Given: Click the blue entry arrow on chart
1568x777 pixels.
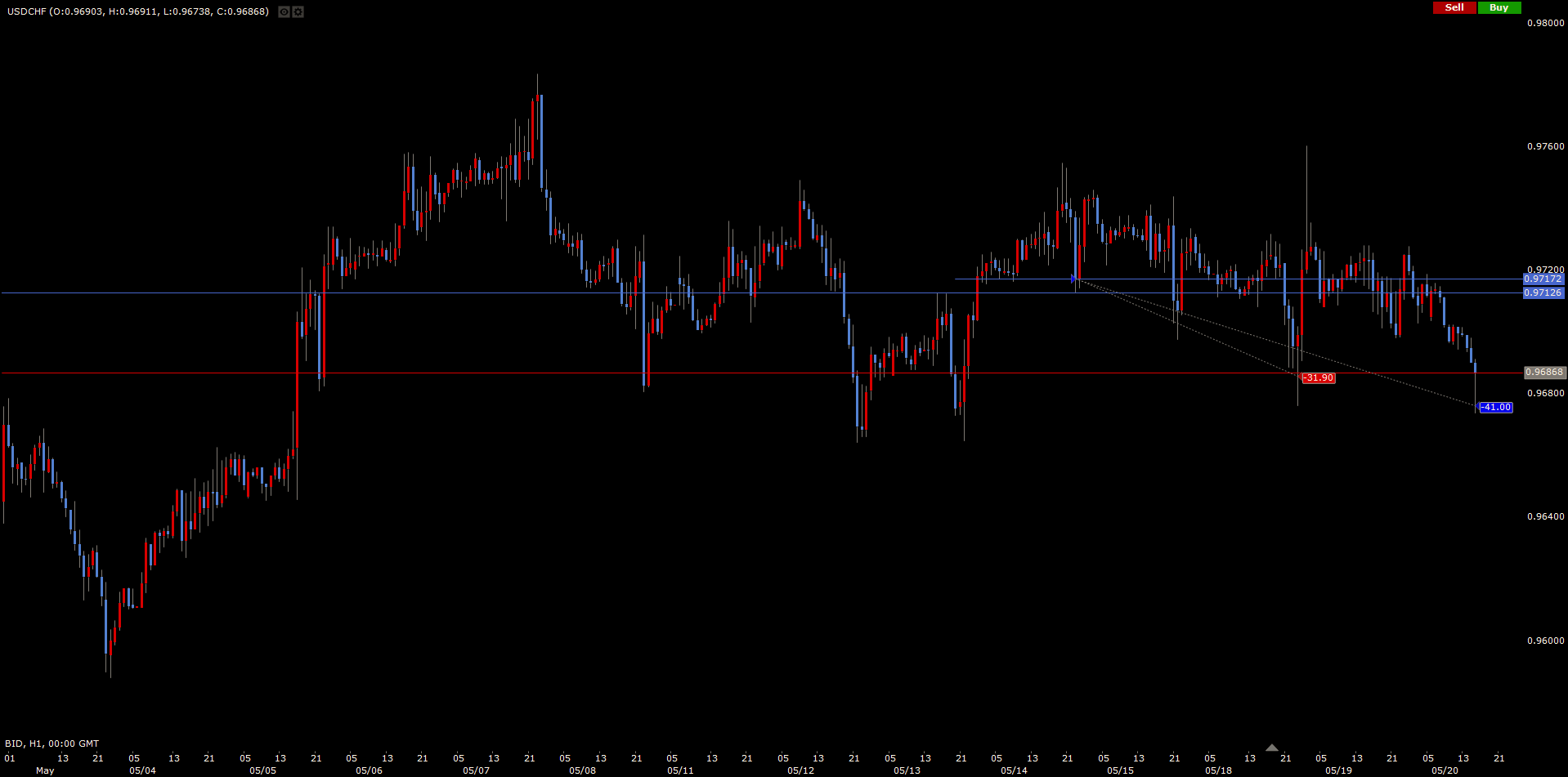Looking at the screenshot, I should point(1074,279).
